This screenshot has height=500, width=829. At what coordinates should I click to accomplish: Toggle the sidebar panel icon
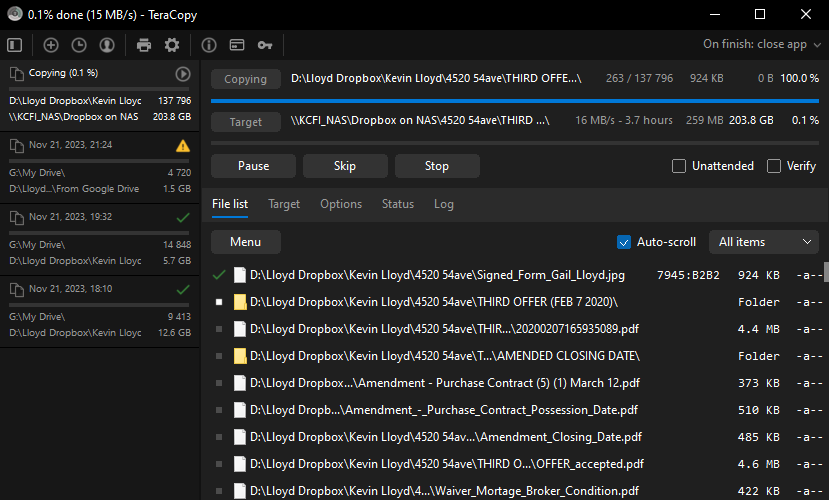(15, 45)
